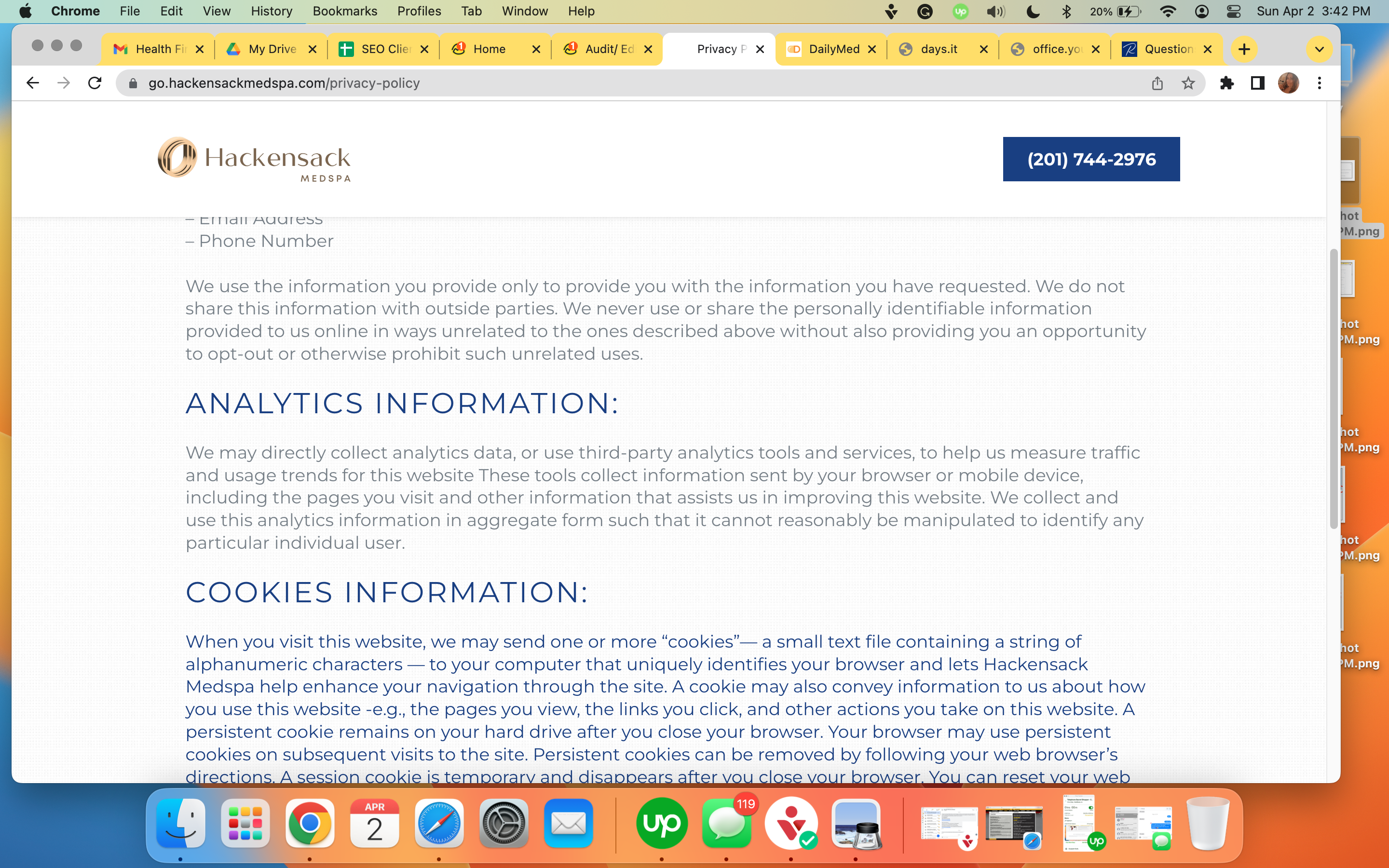Viewport: 1389px width, 868px height.
Task: Call the (201) 744-2976 phone button
Action: tap(1091, 159)
